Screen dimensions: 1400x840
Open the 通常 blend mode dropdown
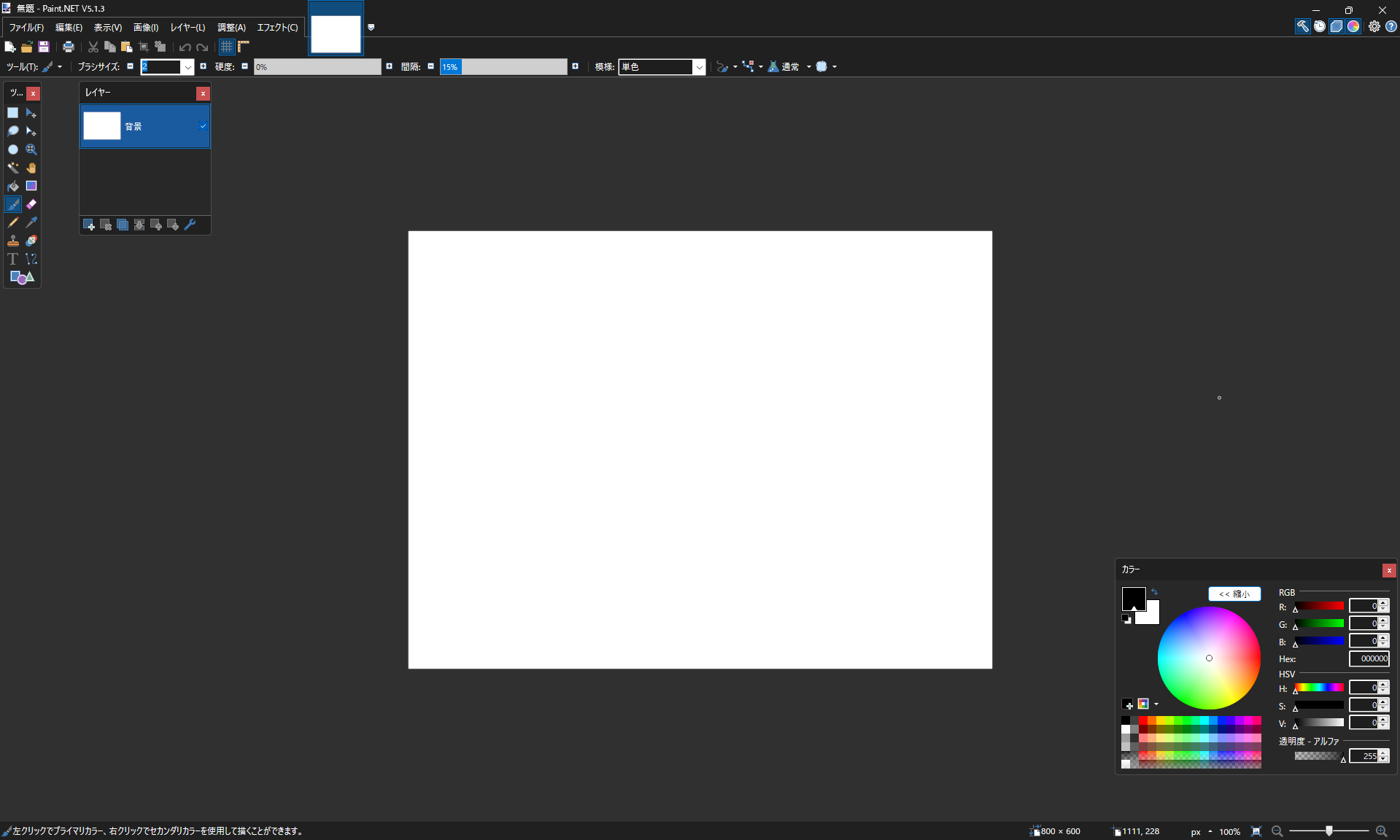point(808,67)
